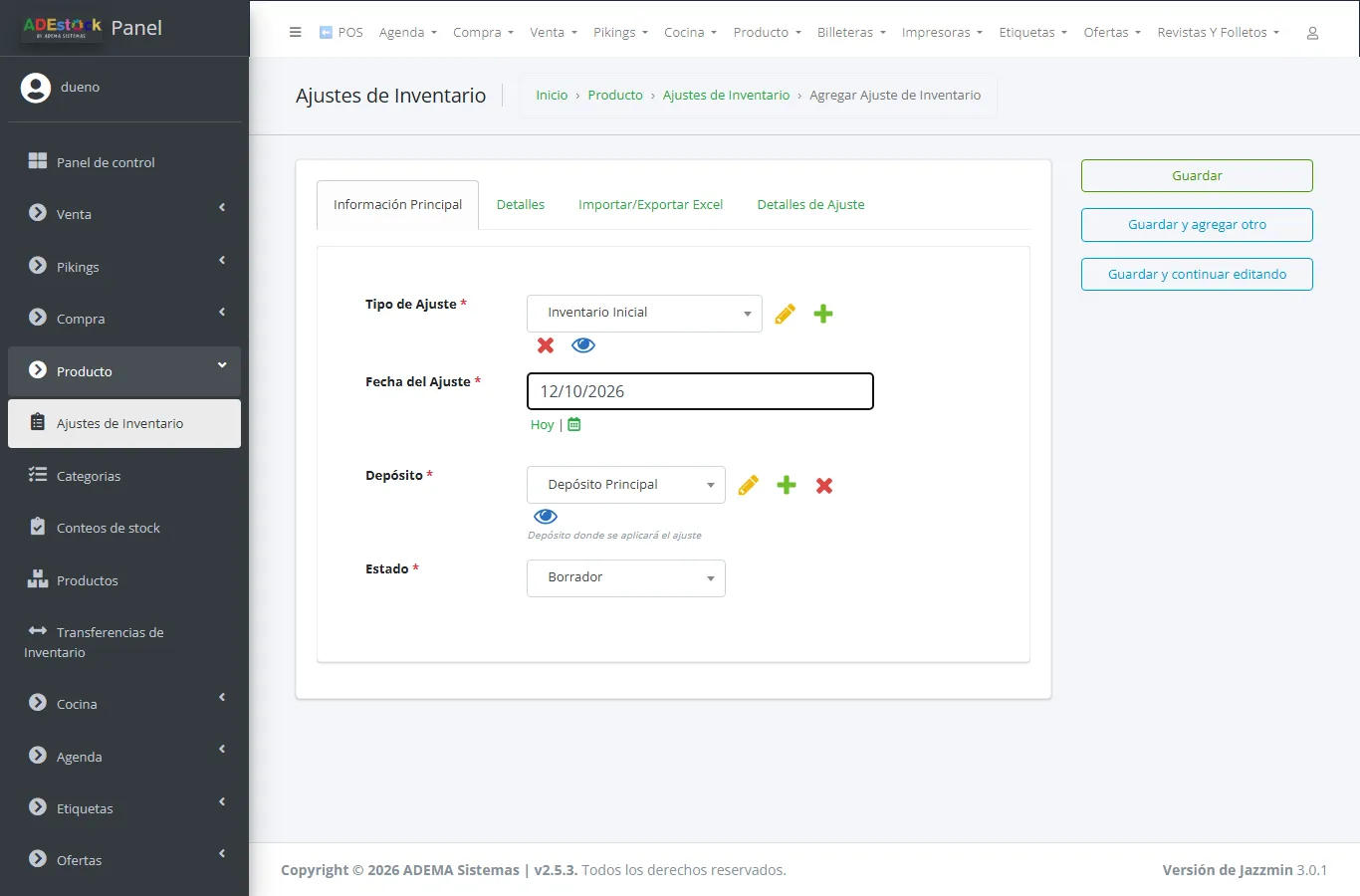Select the Información Principal tab
Screen dimensions: 1360x896
(398, 205)
